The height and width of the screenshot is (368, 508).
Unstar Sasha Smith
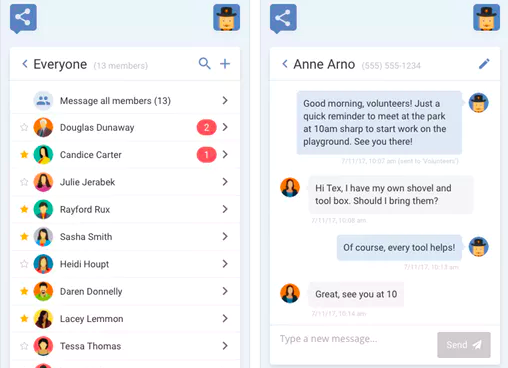coord(24,236)
